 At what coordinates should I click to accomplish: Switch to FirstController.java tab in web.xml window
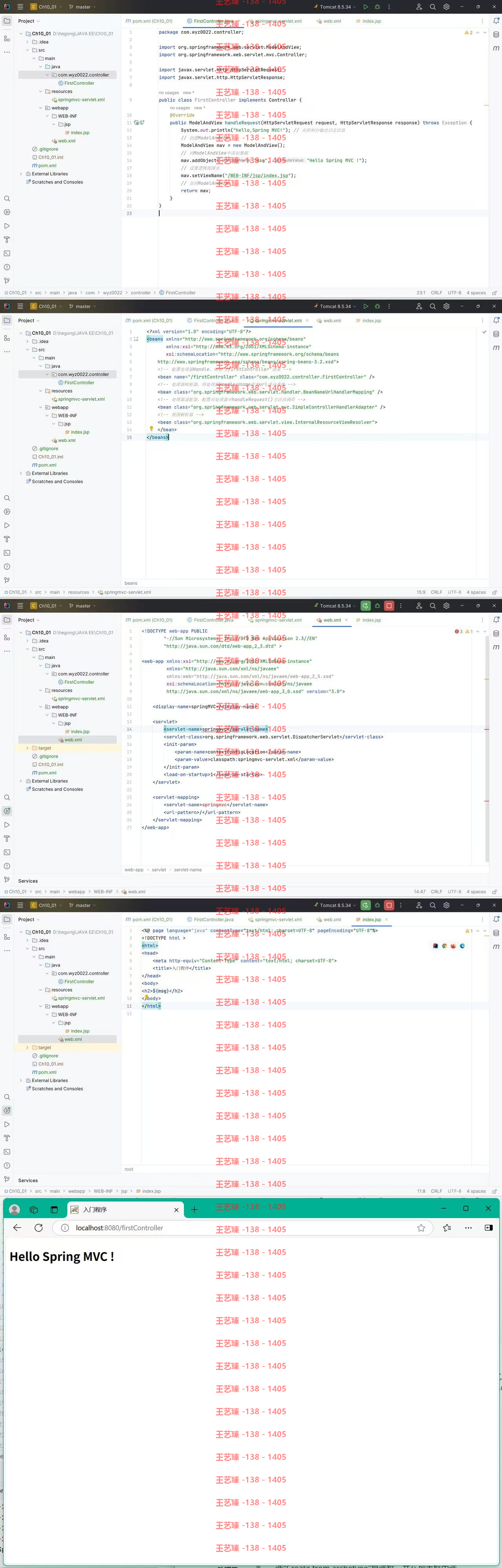(210, 620)
